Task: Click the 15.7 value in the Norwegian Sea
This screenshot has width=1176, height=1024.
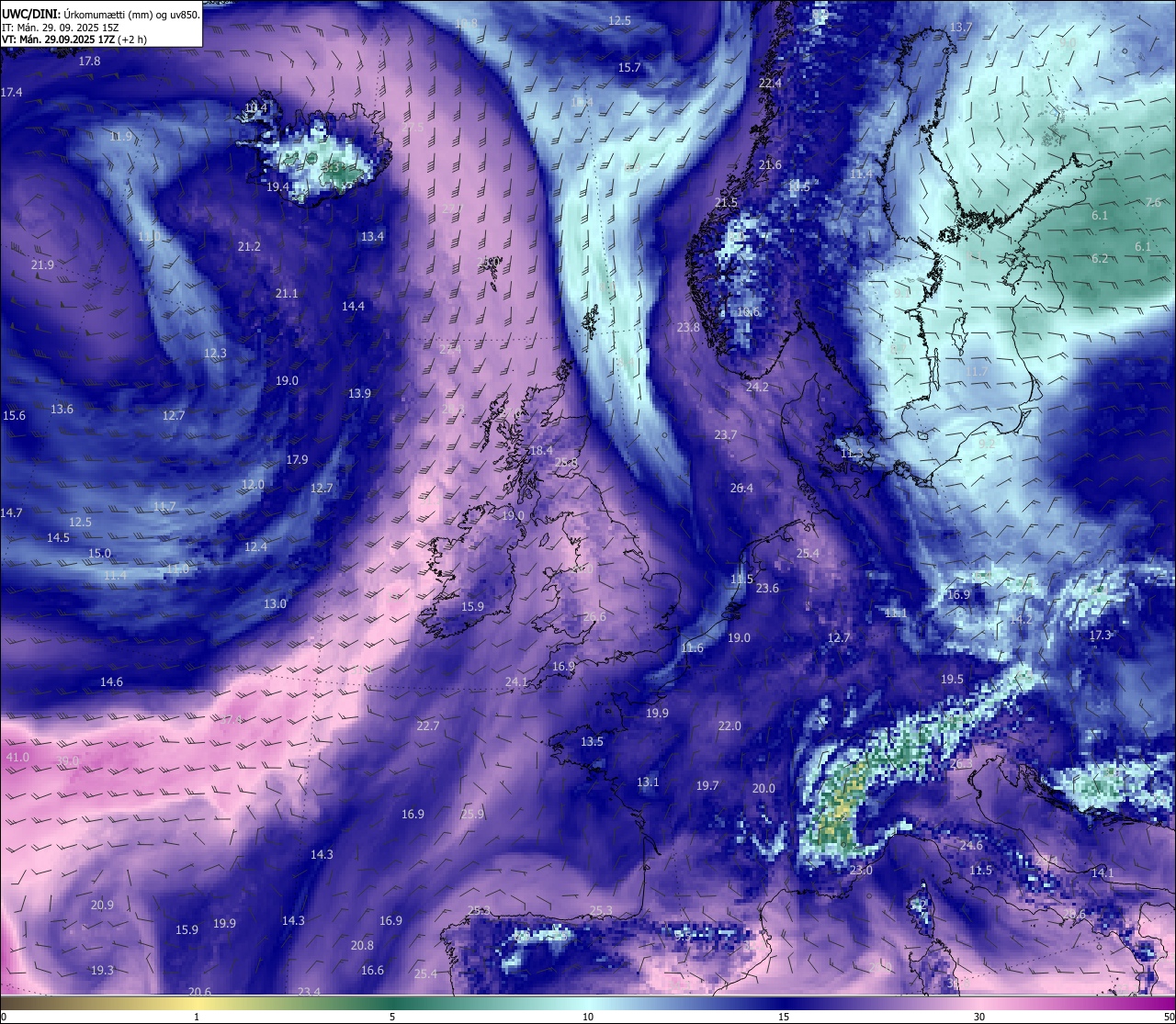Action: point(629,68)
